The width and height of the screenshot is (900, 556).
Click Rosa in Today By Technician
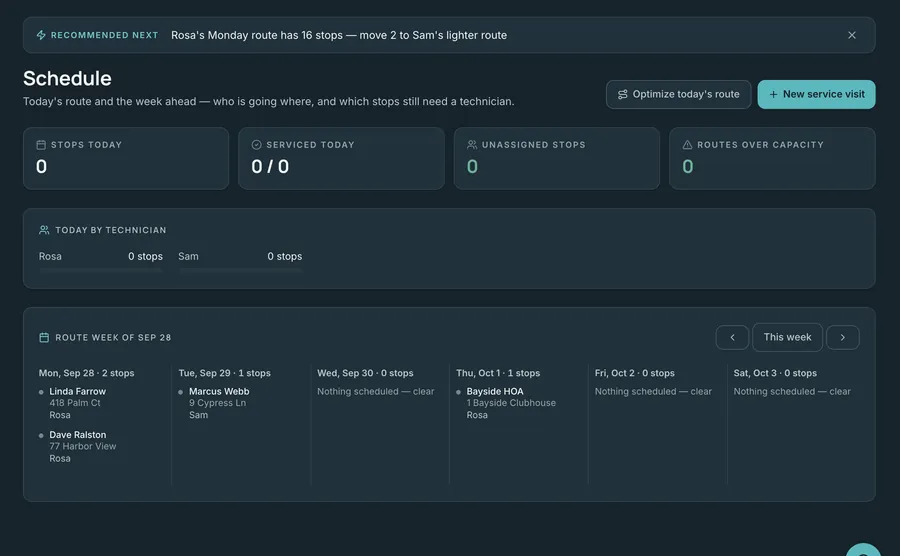[50, 256]
